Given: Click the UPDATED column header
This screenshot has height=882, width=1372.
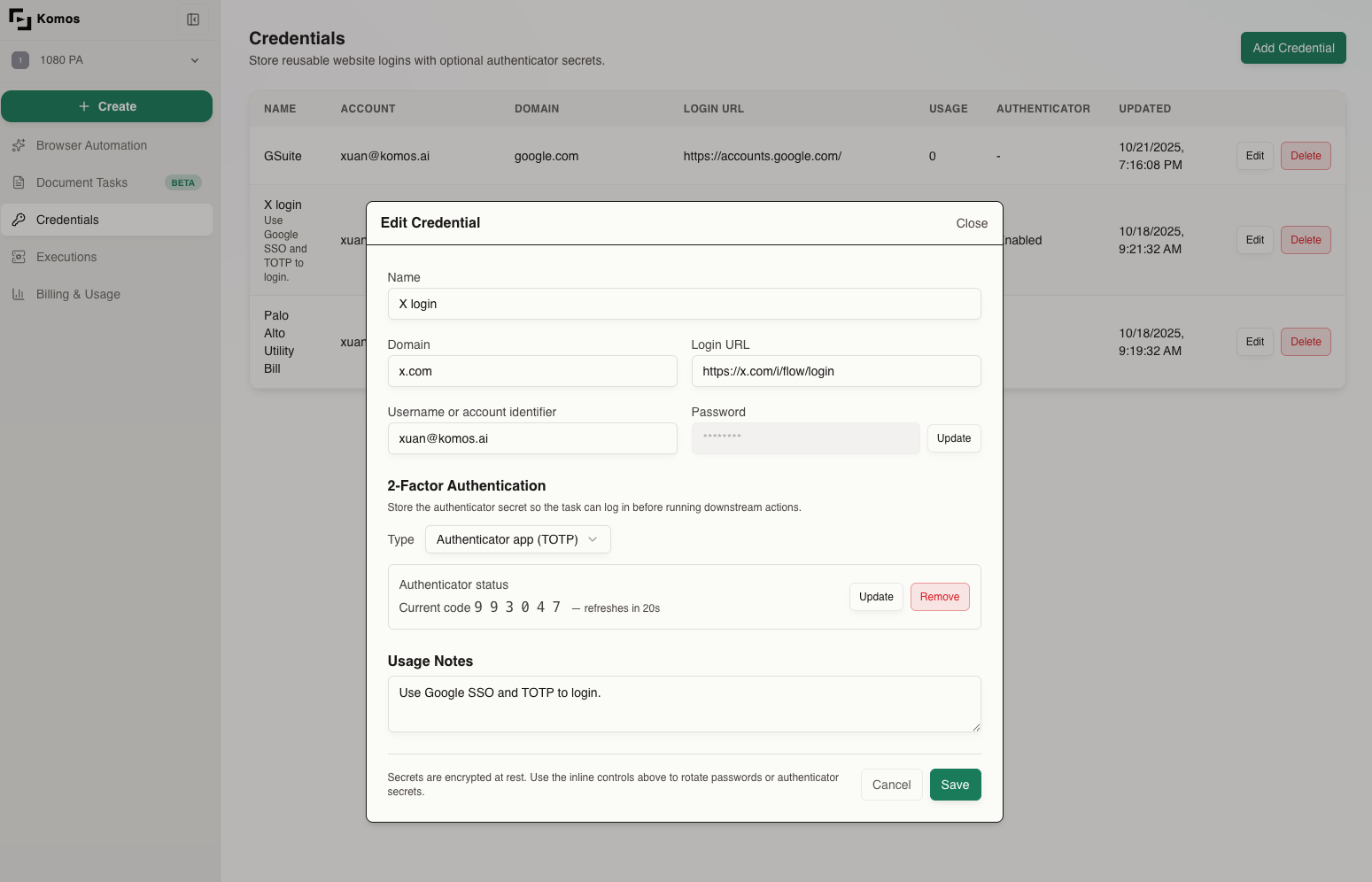Looking at the screenshot, I should pos(1144,109).
